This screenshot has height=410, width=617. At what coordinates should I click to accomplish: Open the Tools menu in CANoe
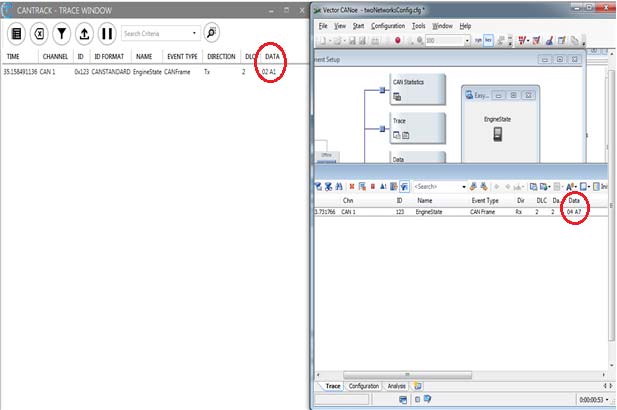[419, 26]
